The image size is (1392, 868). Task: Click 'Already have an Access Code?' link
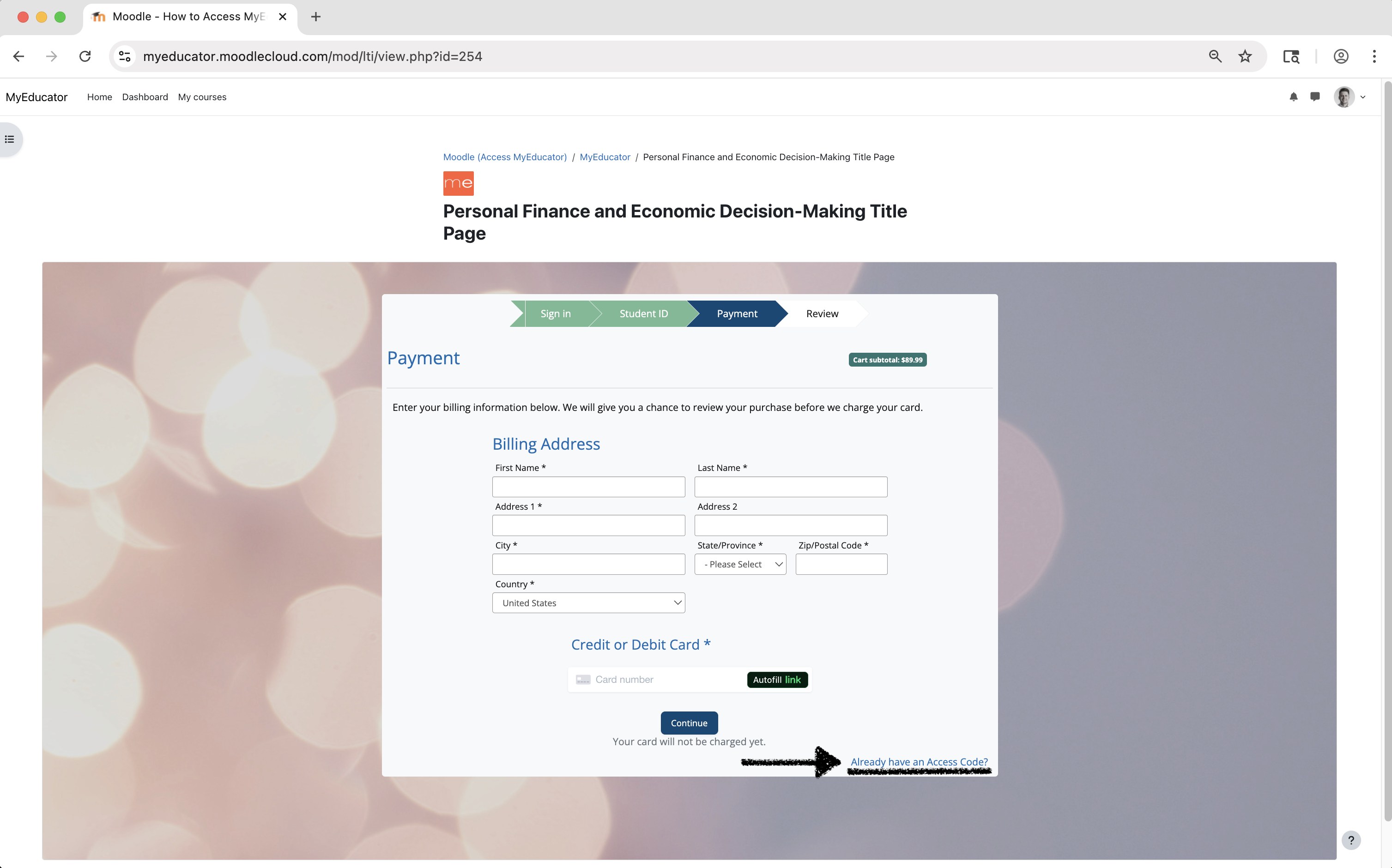919,762
